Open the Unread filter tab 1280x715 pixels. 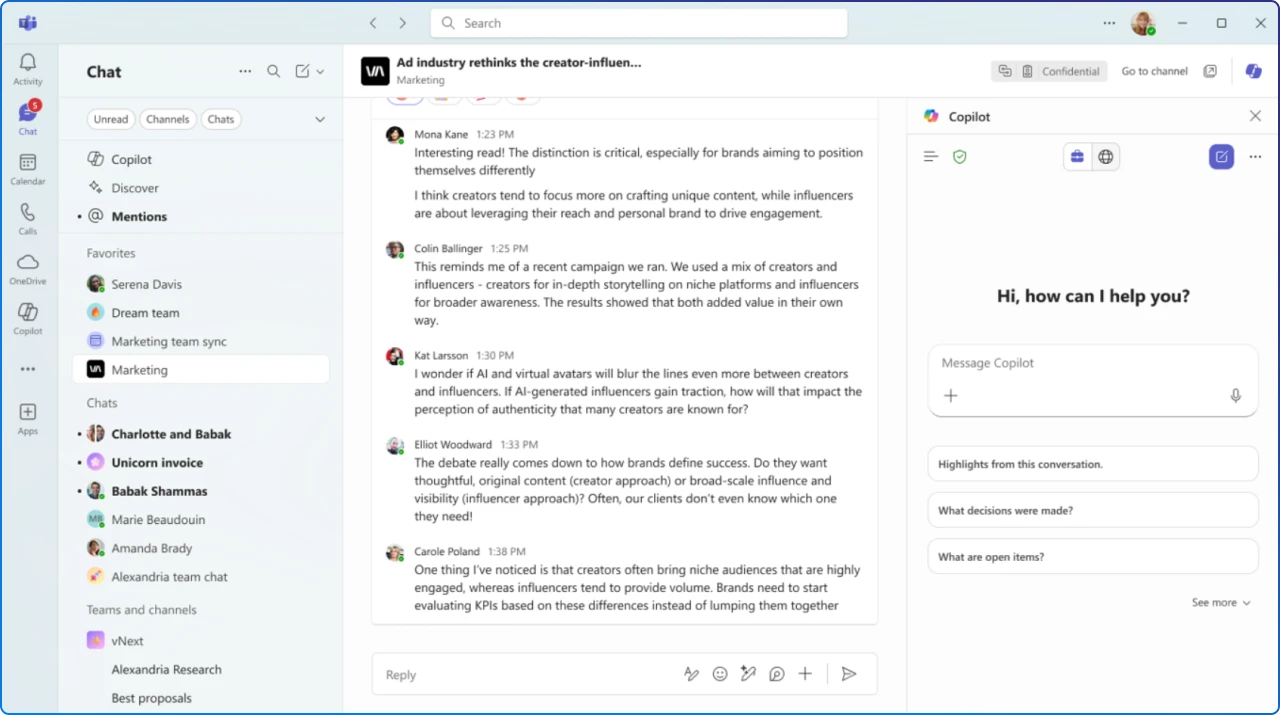110,119
